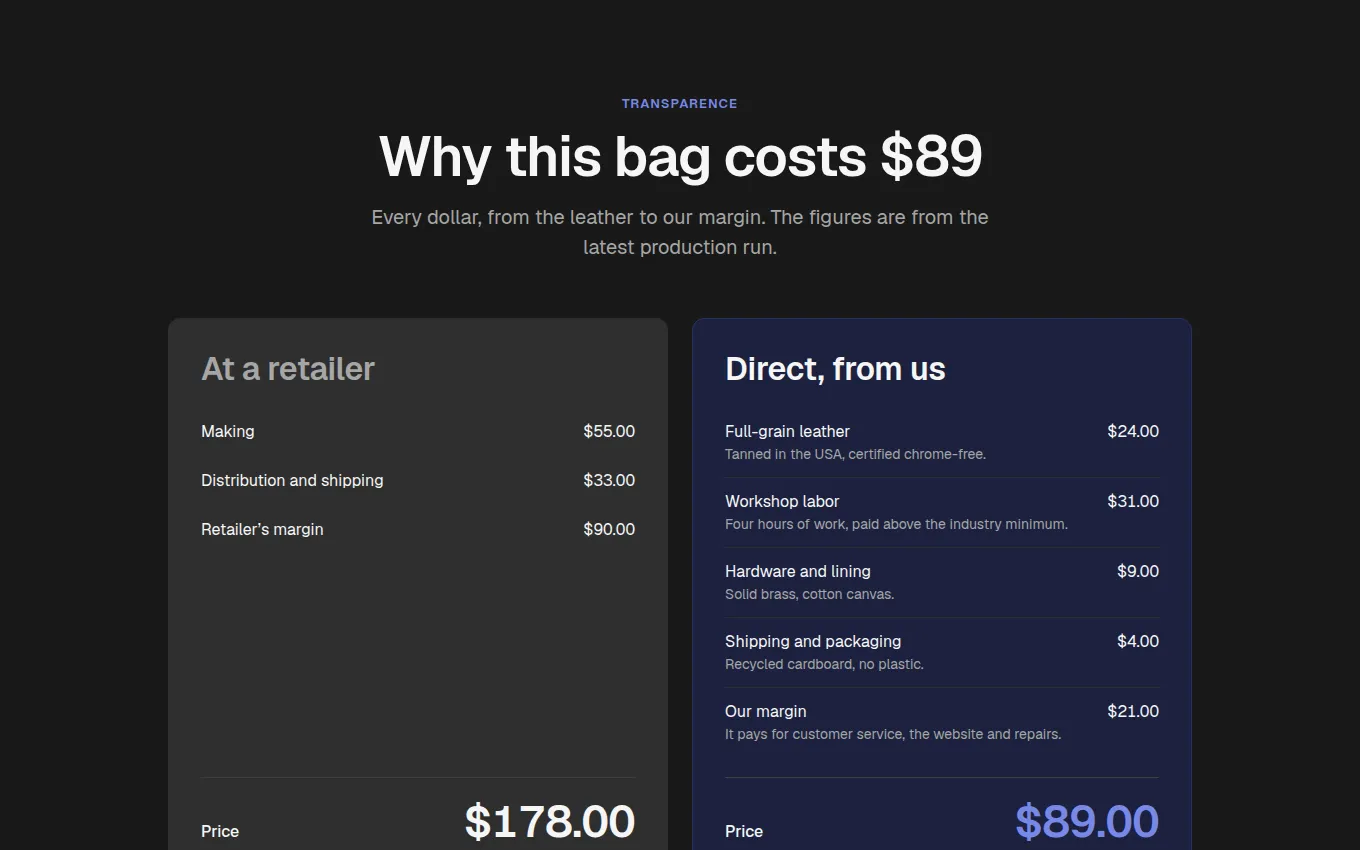Click 'Tanned in the USA' description text
Screen dimensions: 1360x850
[856, 455]
